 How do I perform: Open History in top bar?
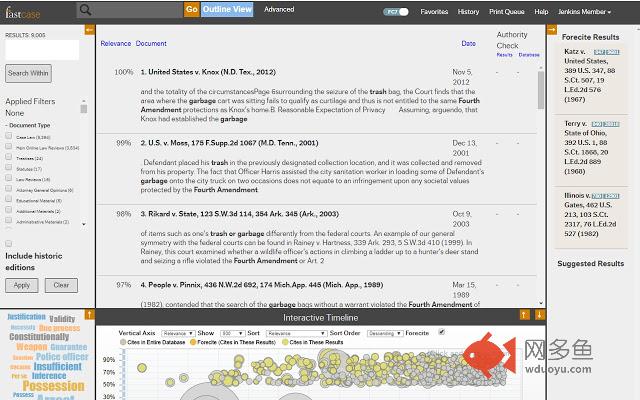pyautogui.click(x=468, y=12)
